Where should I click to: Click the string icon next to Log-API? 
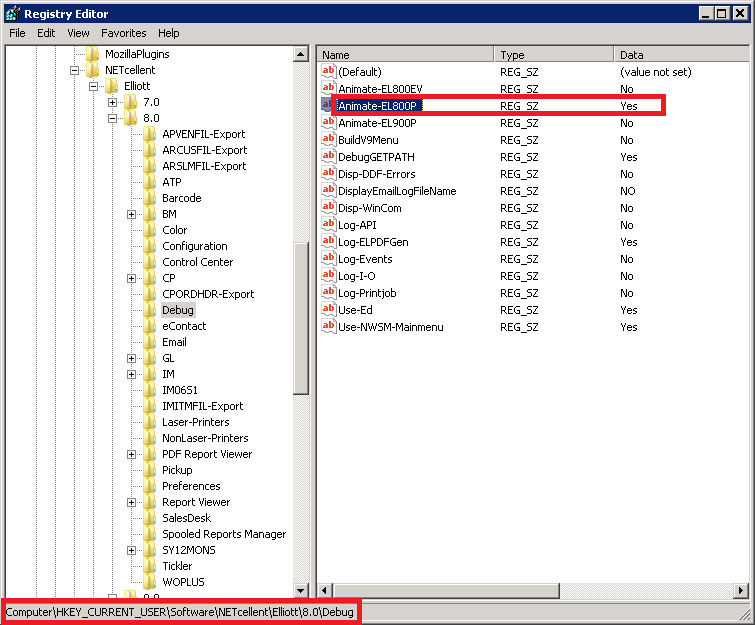328,224
